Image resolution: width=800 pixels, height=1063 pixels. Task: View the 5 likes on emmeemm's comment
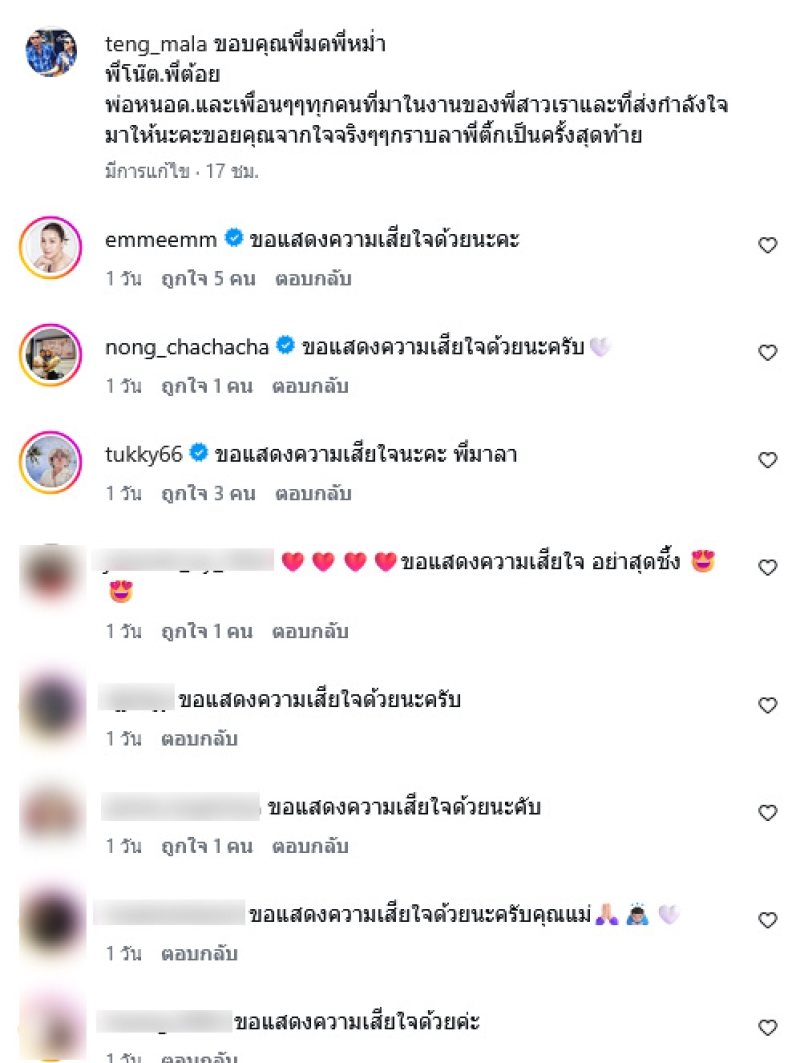208,279
